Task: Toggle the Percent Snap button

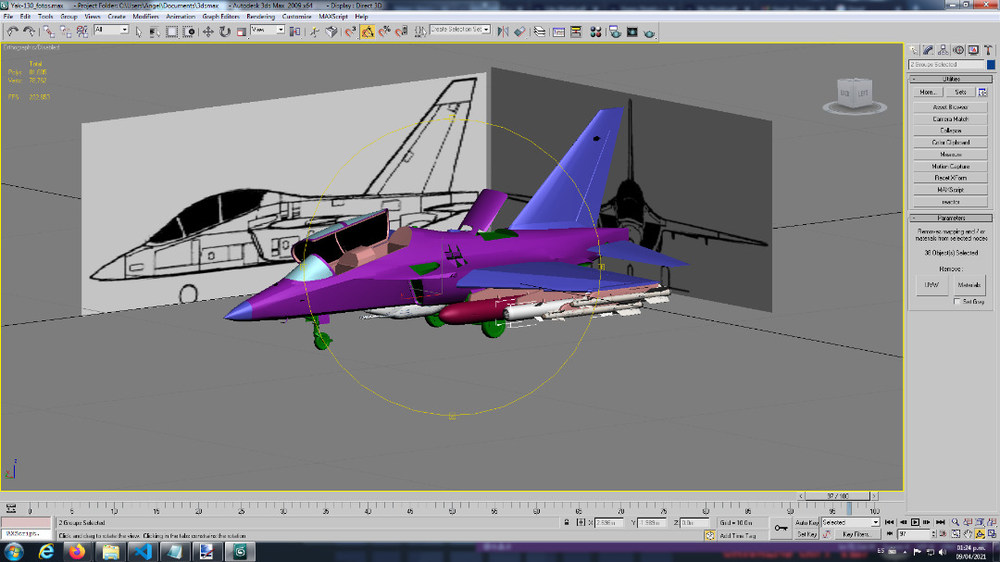Action: point(385,31)
